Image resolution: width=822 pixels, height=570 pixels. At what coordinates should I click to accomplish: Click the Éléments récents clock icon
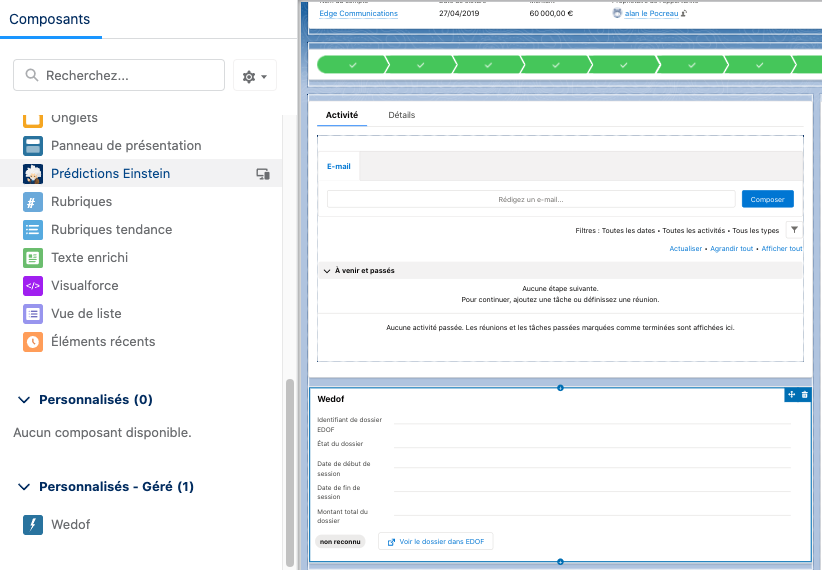tap(33, 341)
